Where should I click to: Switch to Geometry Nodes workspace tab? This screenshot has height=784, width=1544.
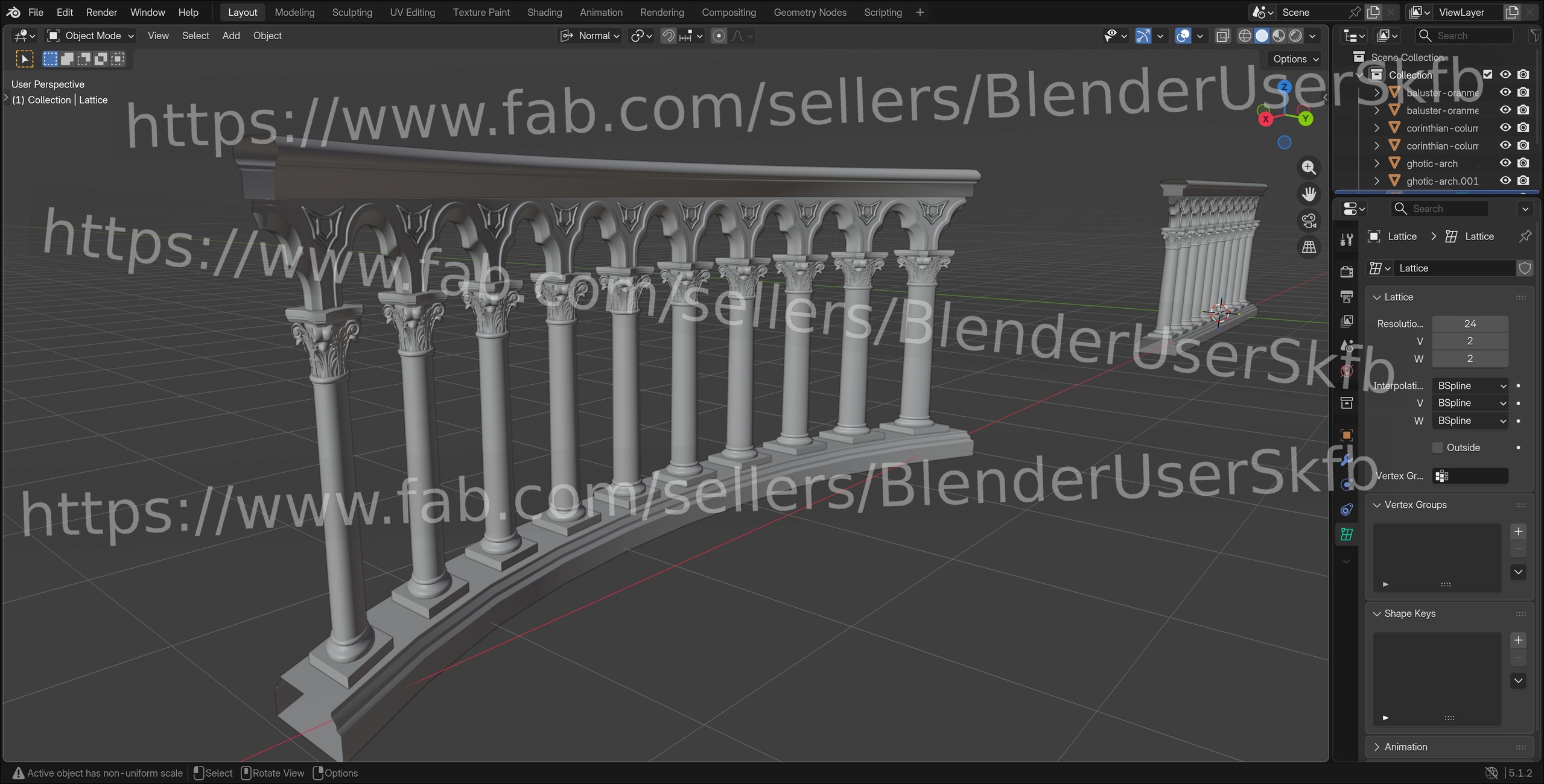[810, 12]
